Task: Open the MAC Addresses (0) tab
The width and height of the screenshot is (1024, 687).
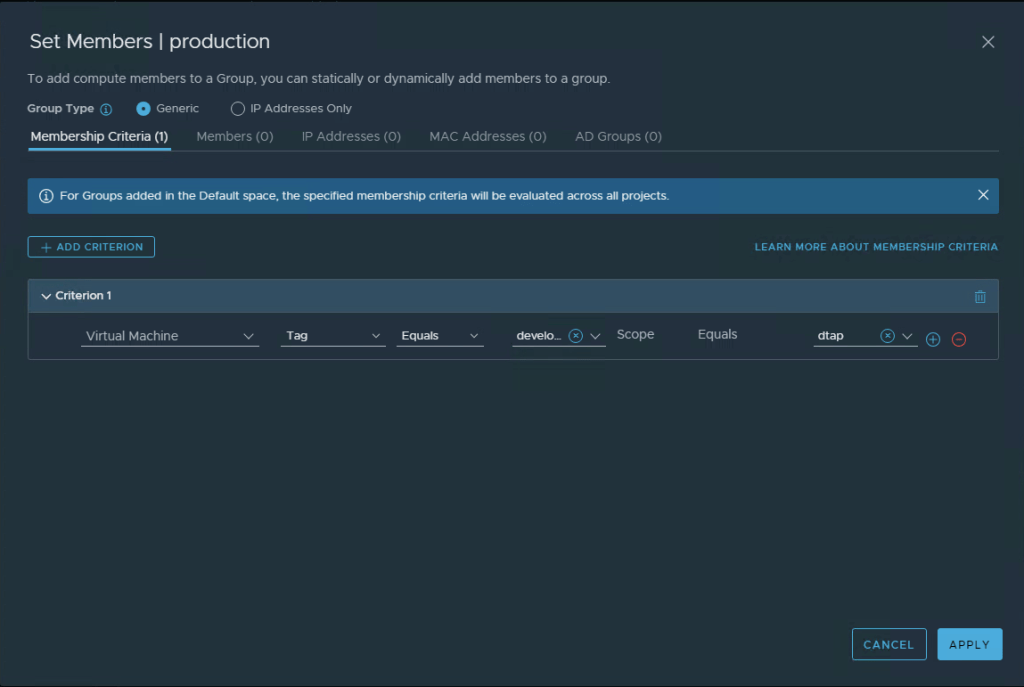Action: coord(487,136)
